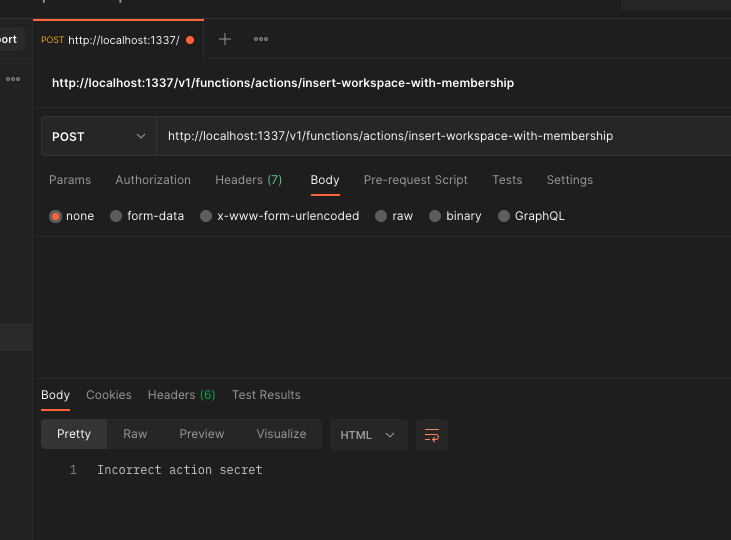Open Test Results tab
This screenshot has width=731, height=540.
point(266,395)
